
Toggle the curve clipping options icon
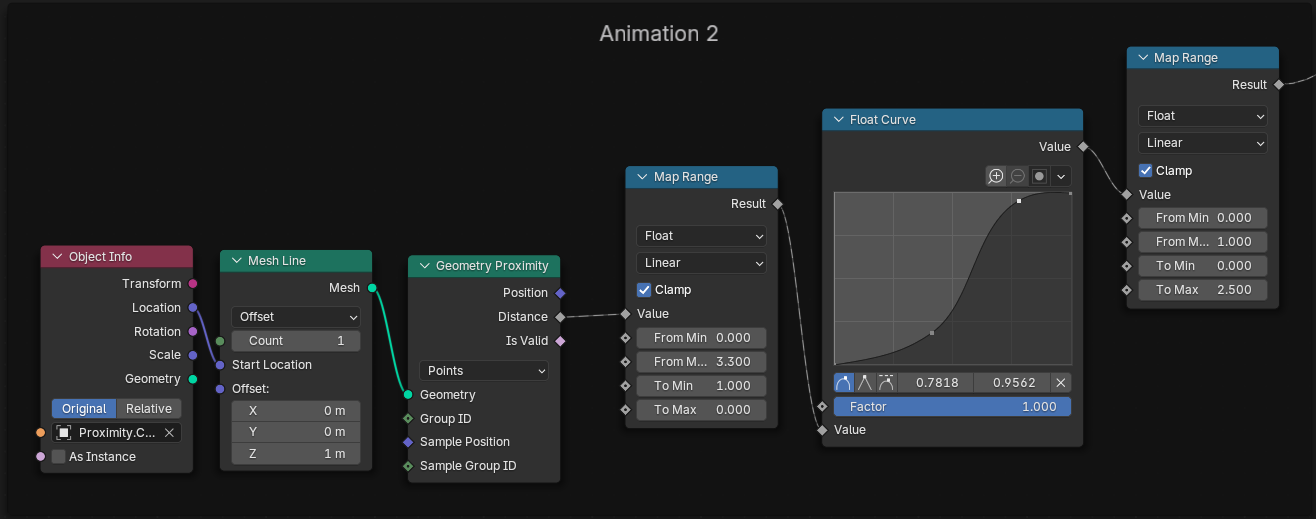[1039, 176]
